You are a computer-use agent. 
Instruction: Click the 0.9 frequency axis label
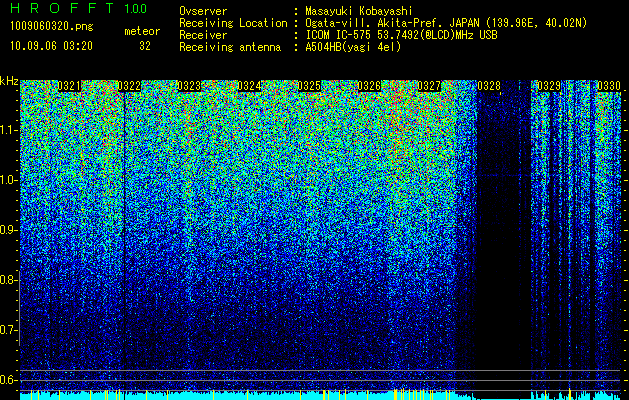tap(8, 230)
